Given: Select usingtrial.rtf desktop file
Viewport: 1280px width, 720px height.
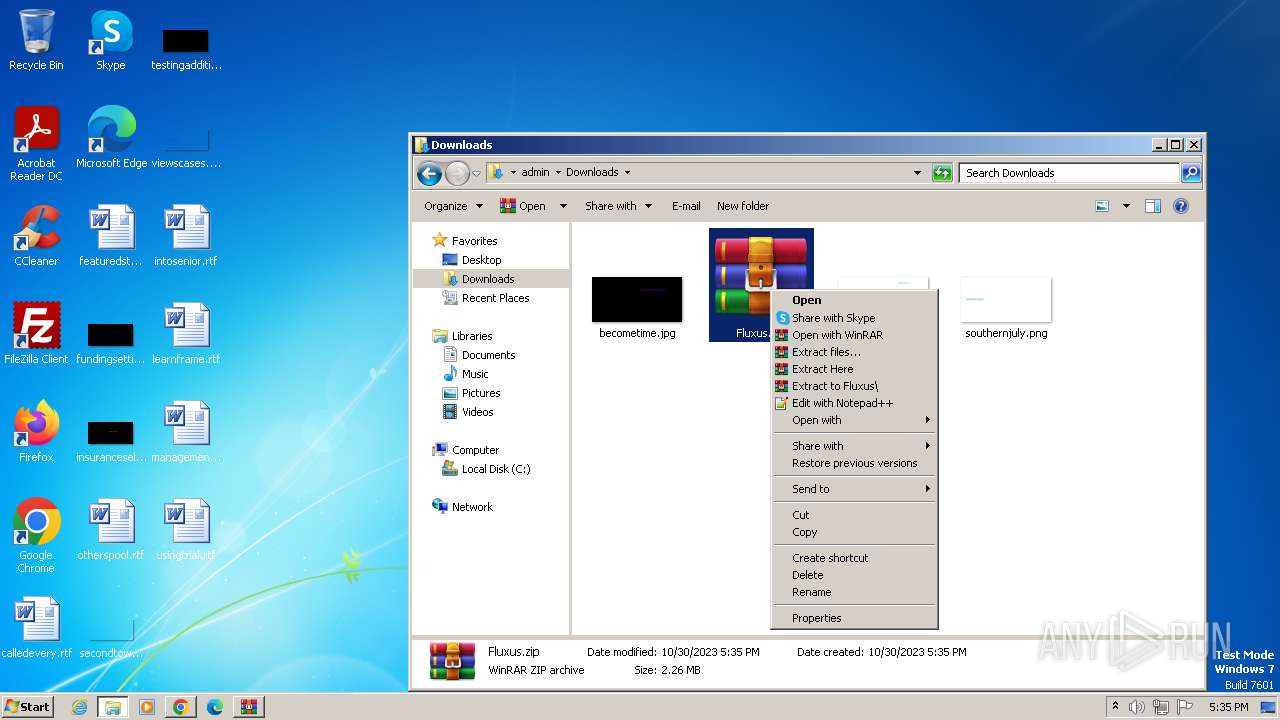Looking at the screenshot, I should coord(186,530).
